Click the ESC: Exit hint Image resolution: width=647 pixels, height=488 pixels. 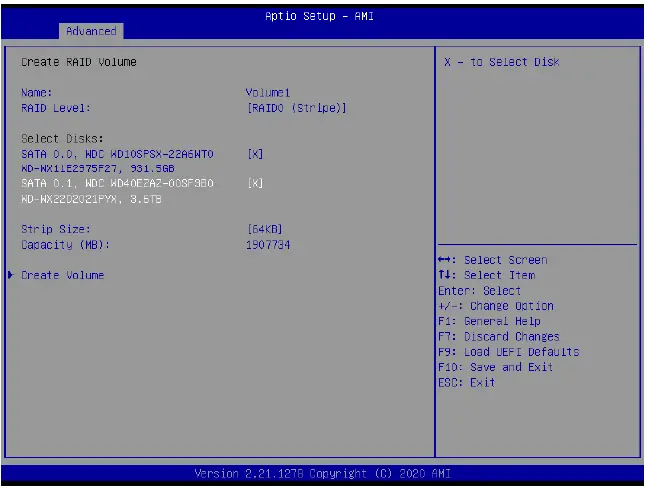pyautogui.click(x=467, y=383)
